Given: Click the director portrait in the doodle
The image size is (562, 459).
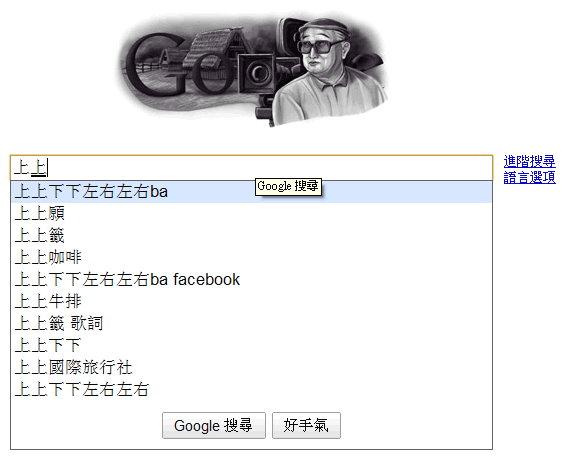Looking at the screenshot, I should pos(326,72).
